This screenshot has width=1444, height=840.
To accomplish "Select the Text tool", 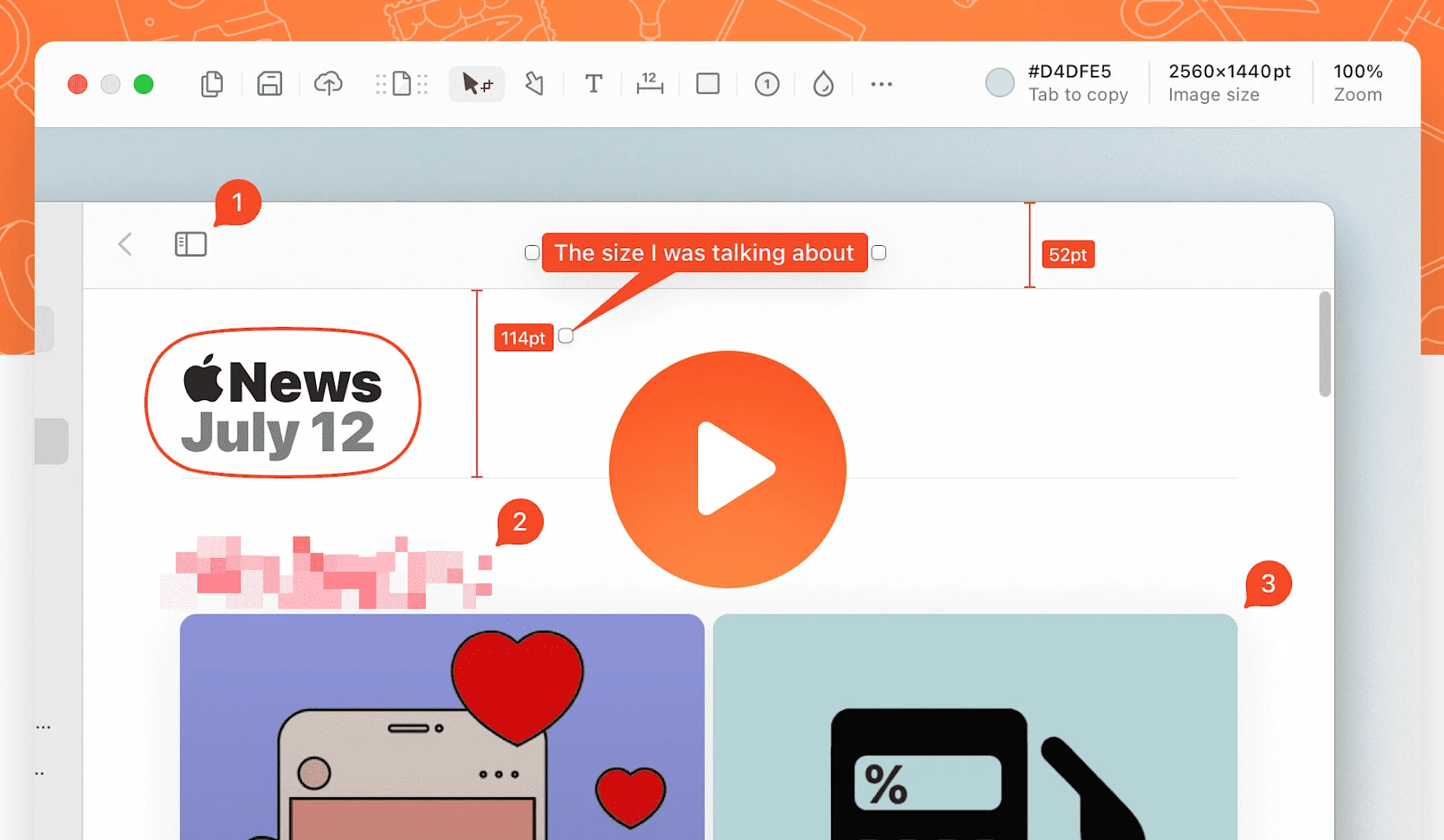I will (593, 83).
